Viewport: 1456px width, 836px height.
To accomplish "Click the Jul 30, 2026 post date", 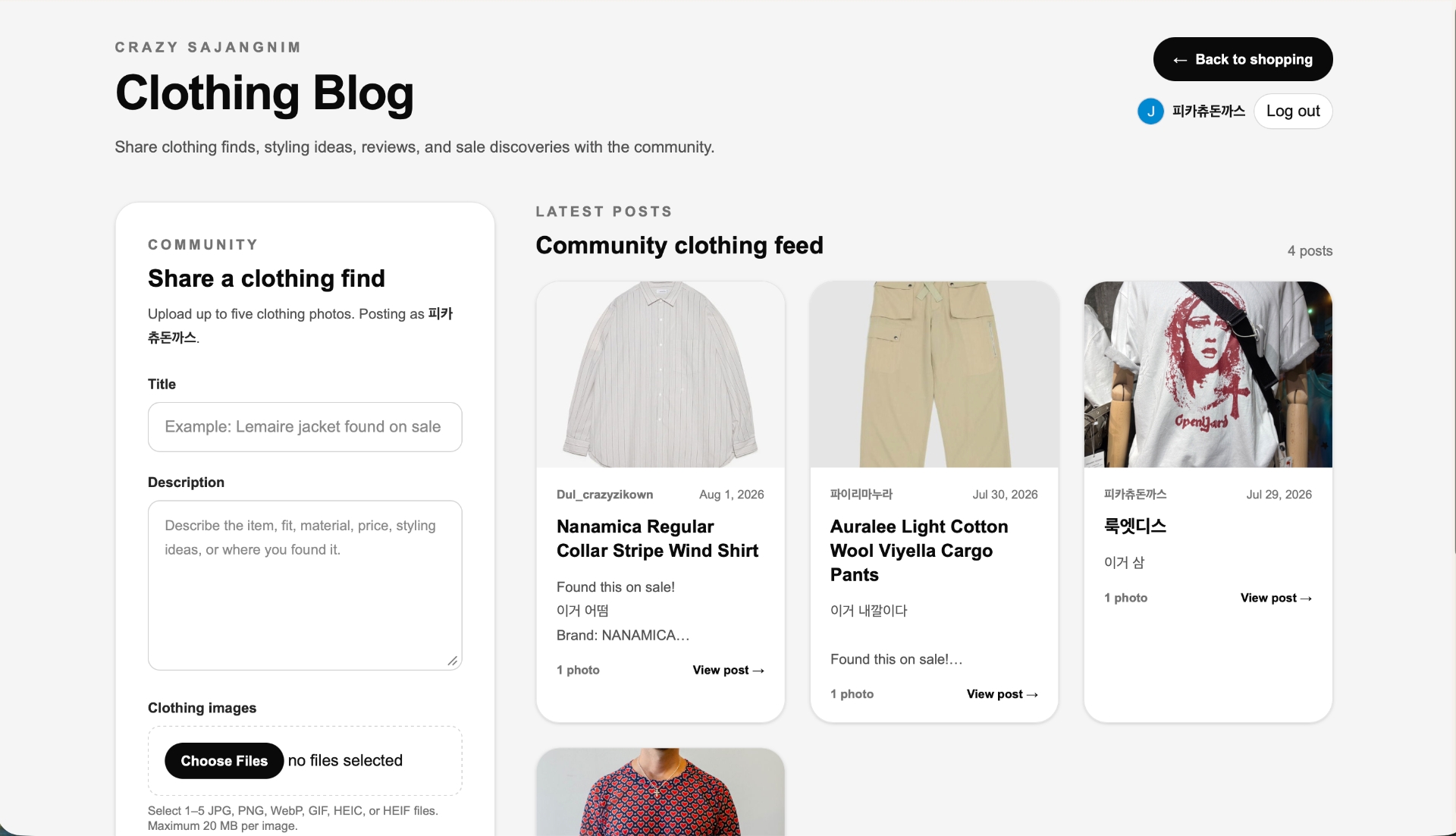I will [1005, 495].
